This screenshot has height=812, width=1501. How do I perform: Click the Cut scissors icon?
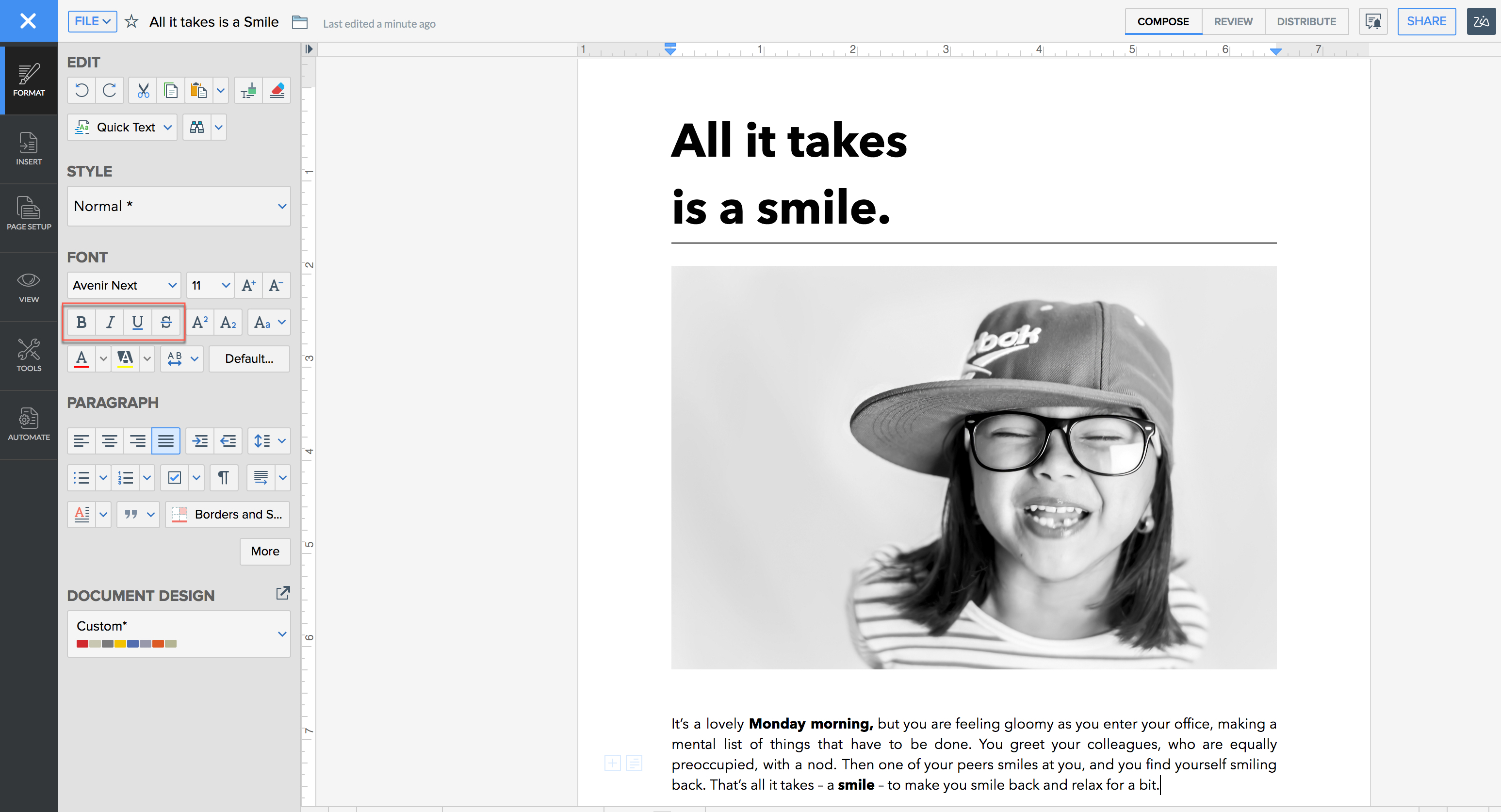coord(143,91)
